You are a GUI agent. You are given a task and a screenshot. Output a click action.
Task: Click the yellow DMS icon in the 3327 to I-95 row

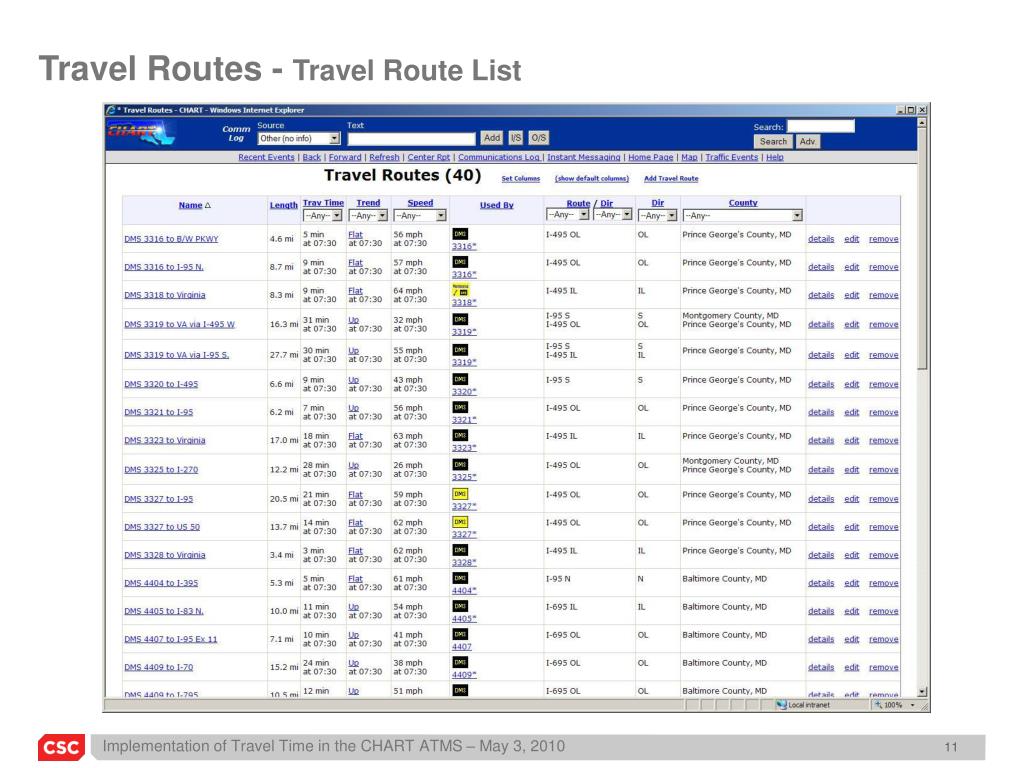[x=460, y=494]
